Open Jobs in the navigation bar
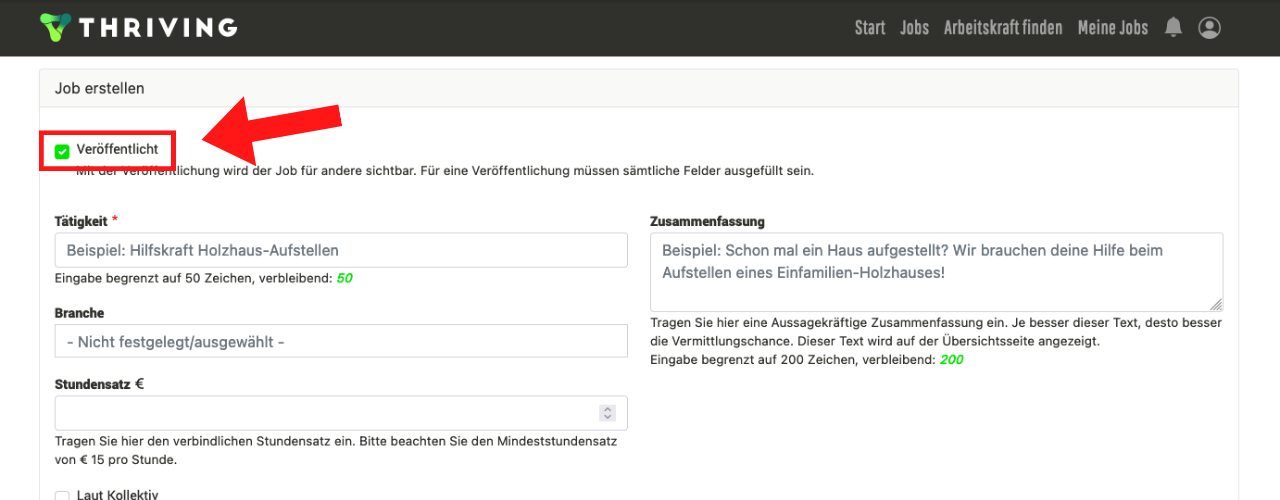The width and height of the screenshot is (1280, 500). point(914,27)
